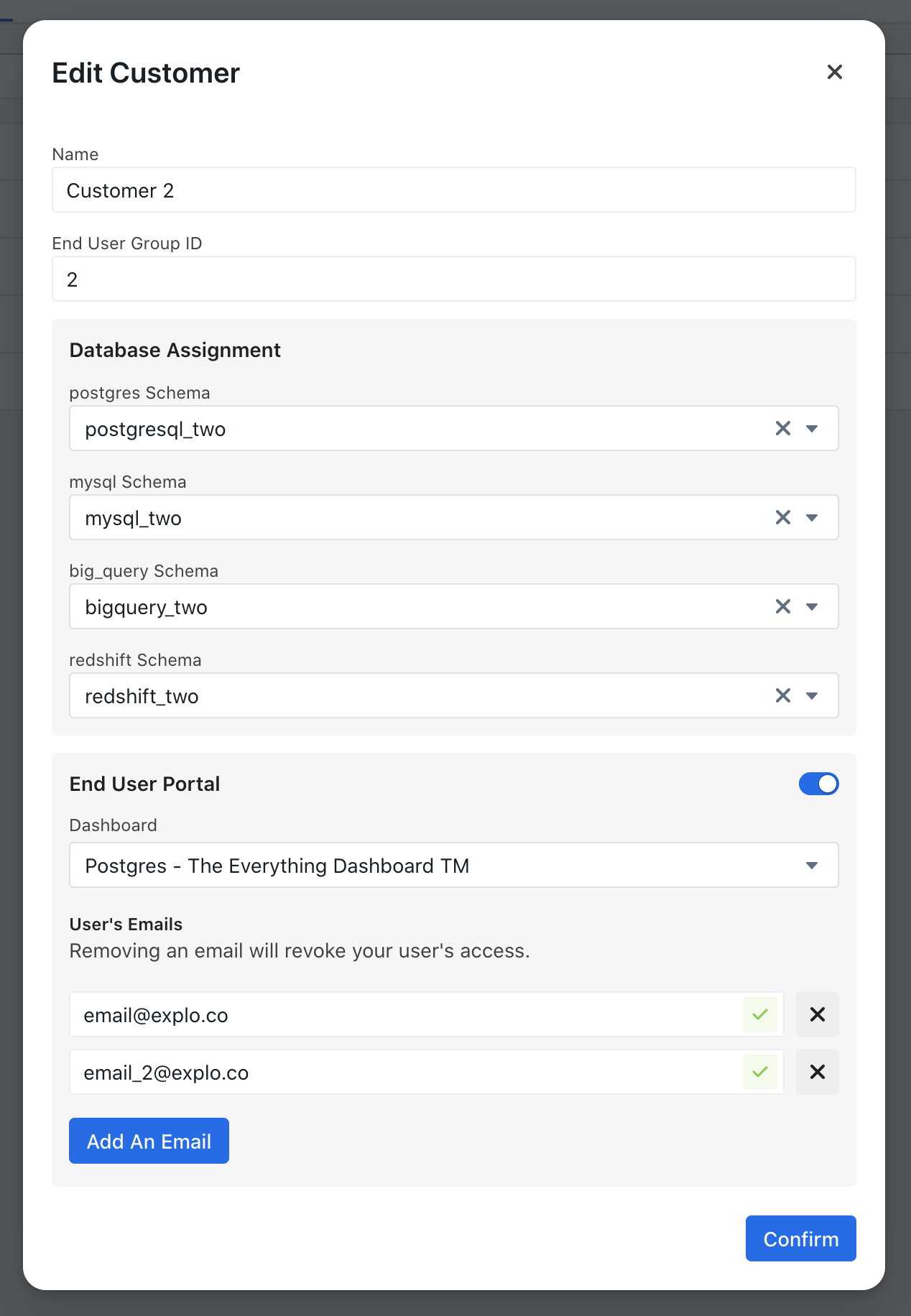Edit the email_2@explo.co email field
This screenshot has width=911, height=1316.
(x=406, y=1072)
